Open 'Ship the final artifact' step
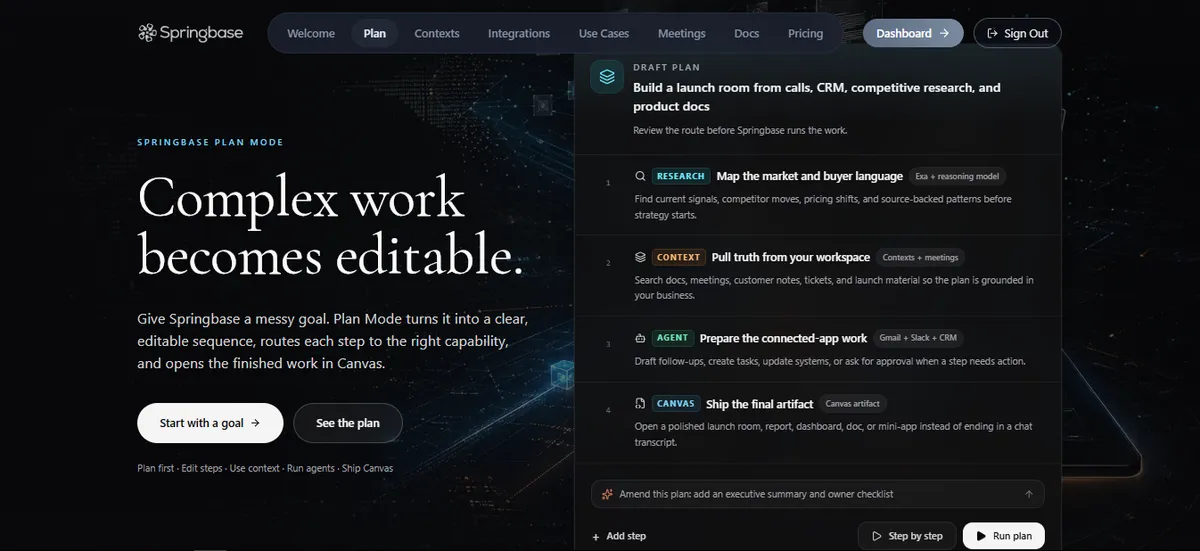1200x551 pixels. pos(760,404)
